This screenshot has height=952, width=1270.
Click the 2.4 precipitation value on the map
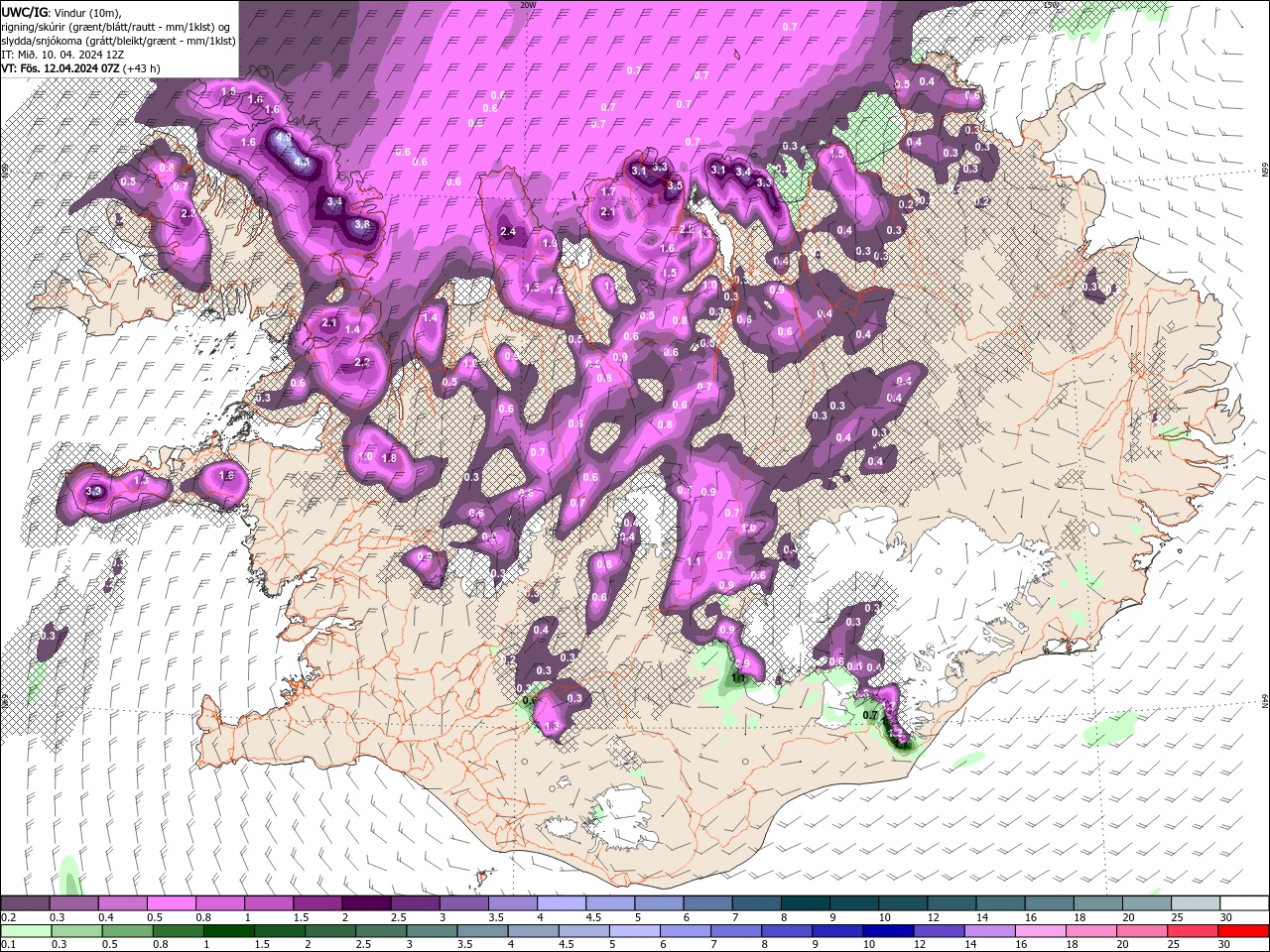click(x=508, y=232)
